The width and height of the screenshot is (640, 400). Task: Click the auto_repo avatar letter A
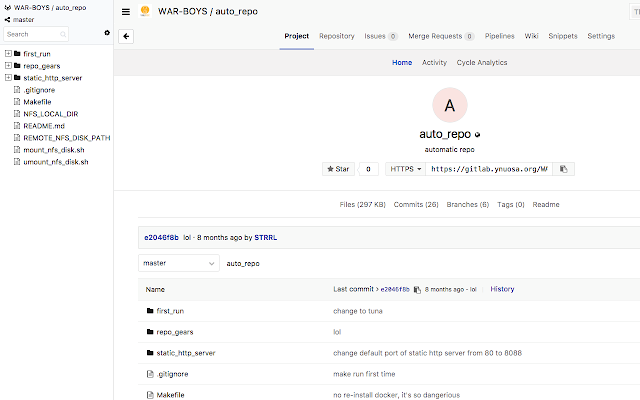(x=450, y=105)
